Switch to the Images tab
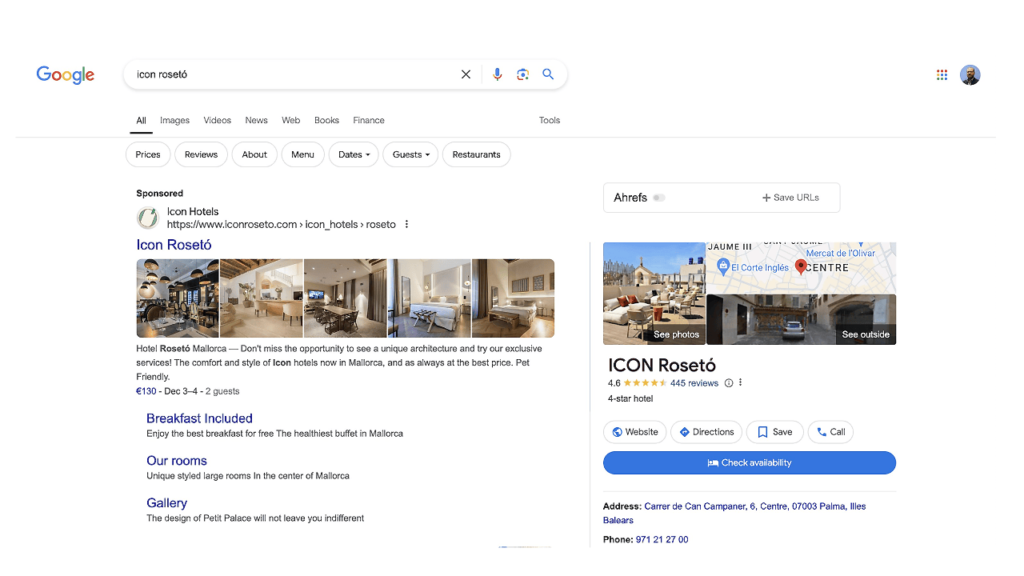Image resolution: width=1024 pixels, height=576 pixels. (174, 120)
